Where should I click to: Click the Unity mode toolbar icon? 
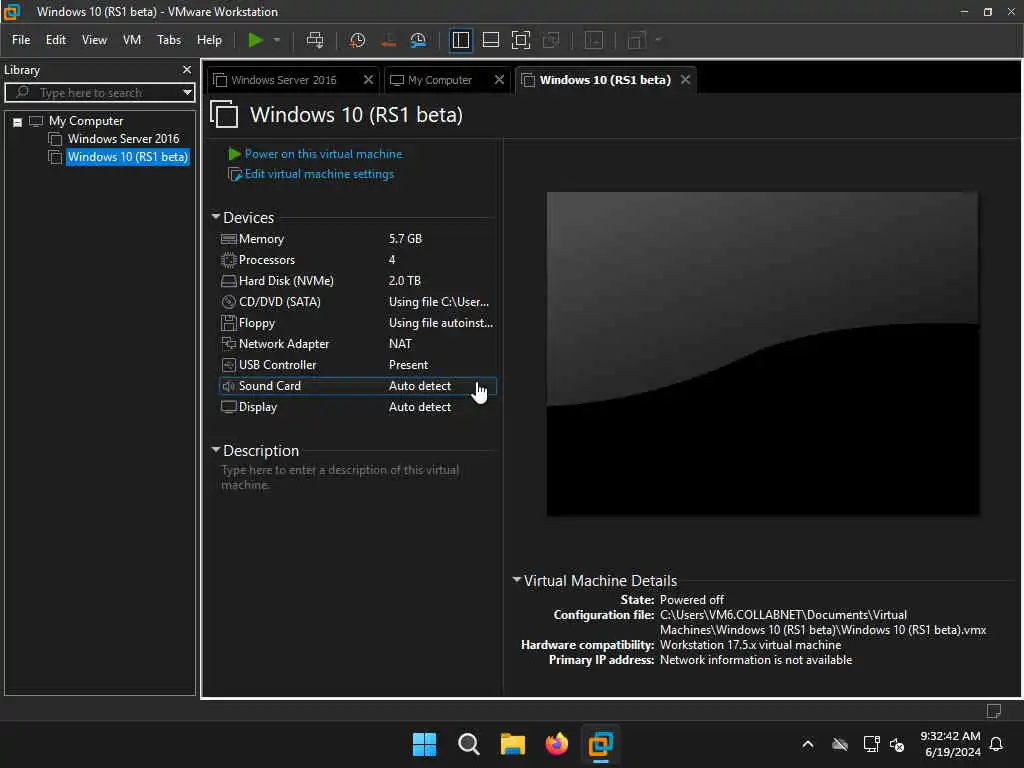click(x=551, y=40)
